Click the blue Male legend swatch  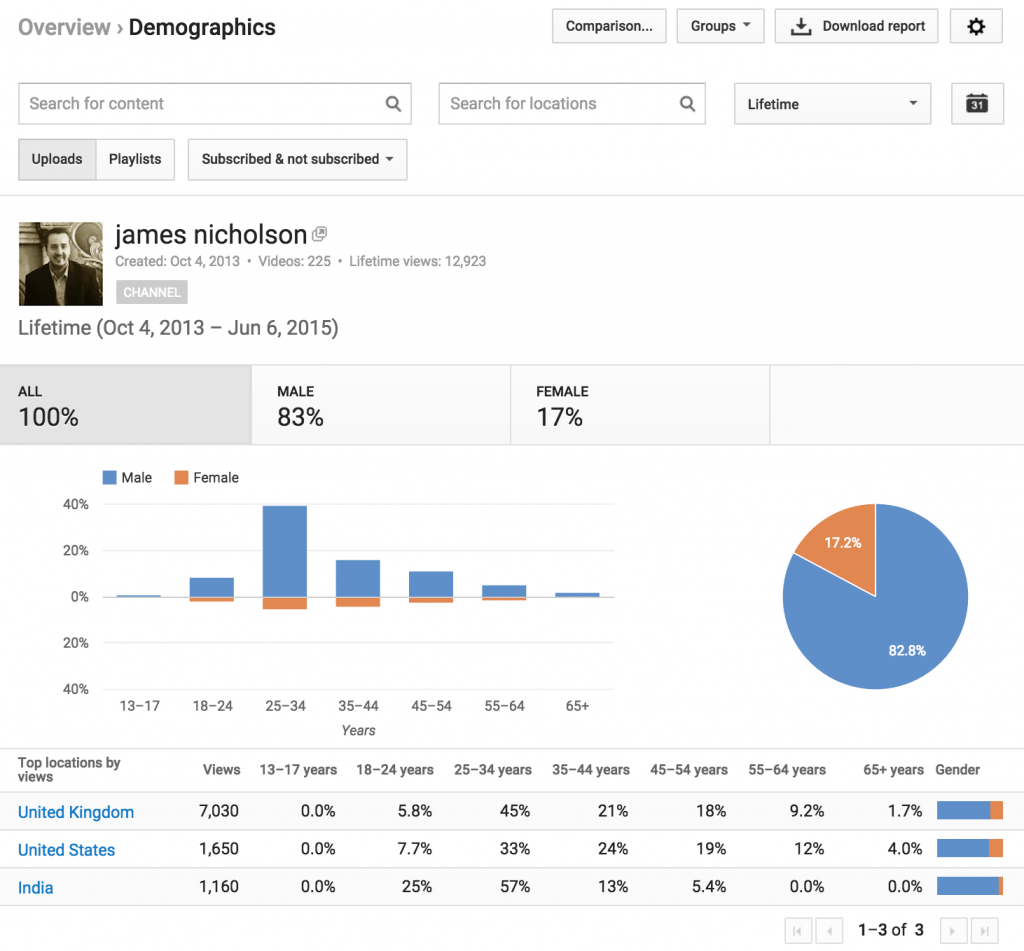[x=109, y=478]
